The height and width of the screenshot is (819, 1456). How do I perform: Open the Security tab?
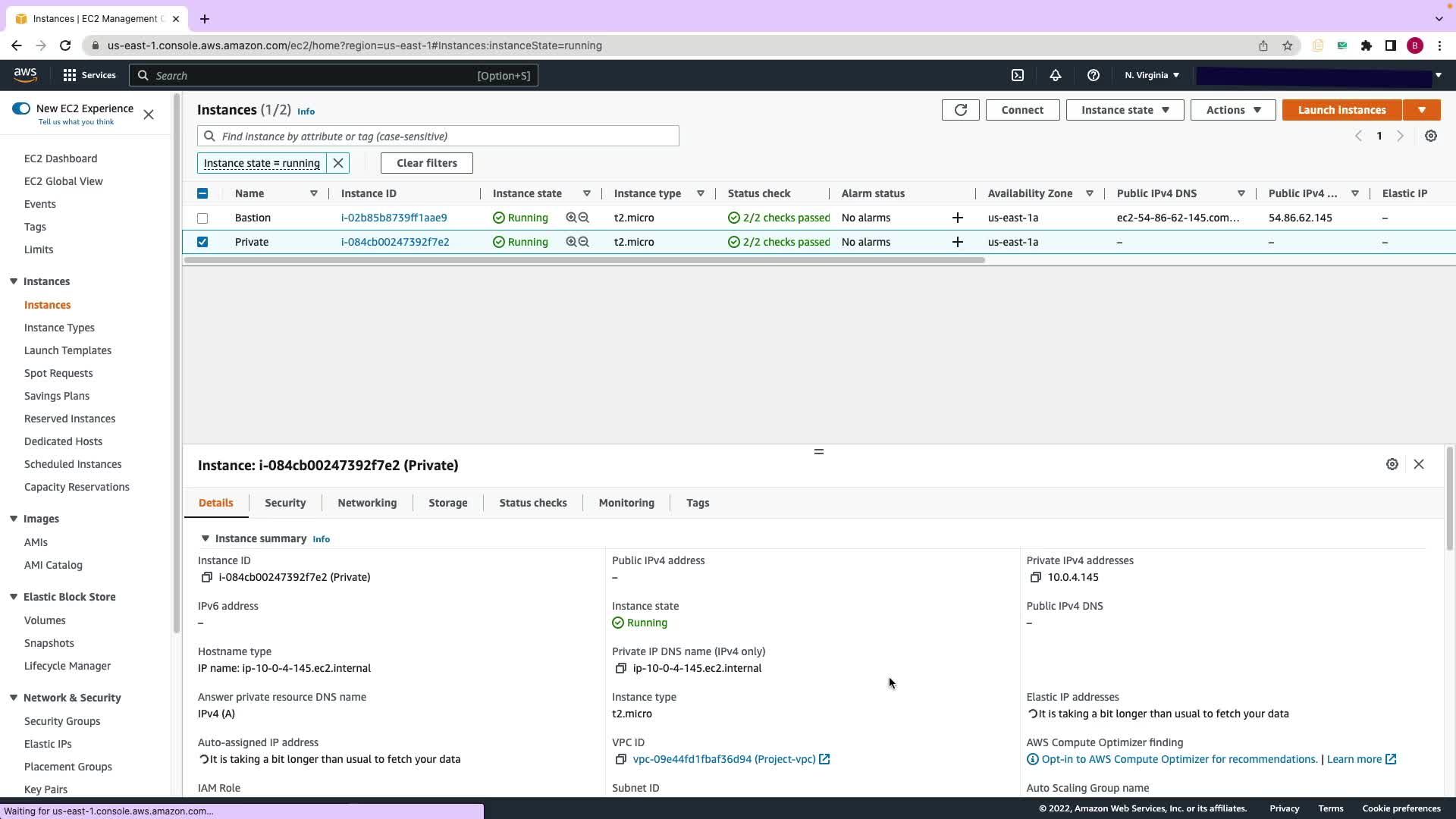[x=285, y=503]
